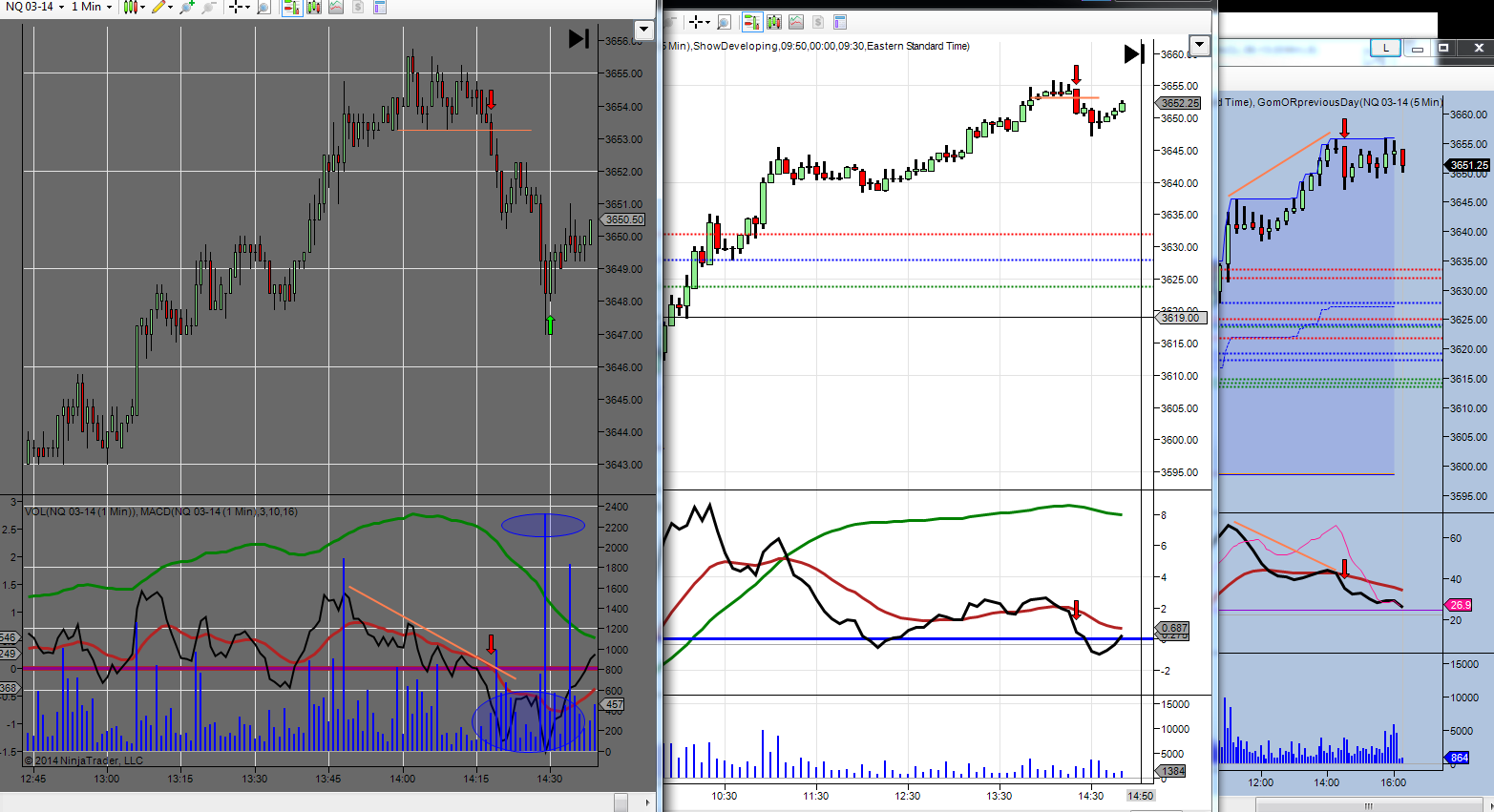Open the candlestick chart style menu in 1 Min chart
1494x812 pixels.
pos(134,7)
